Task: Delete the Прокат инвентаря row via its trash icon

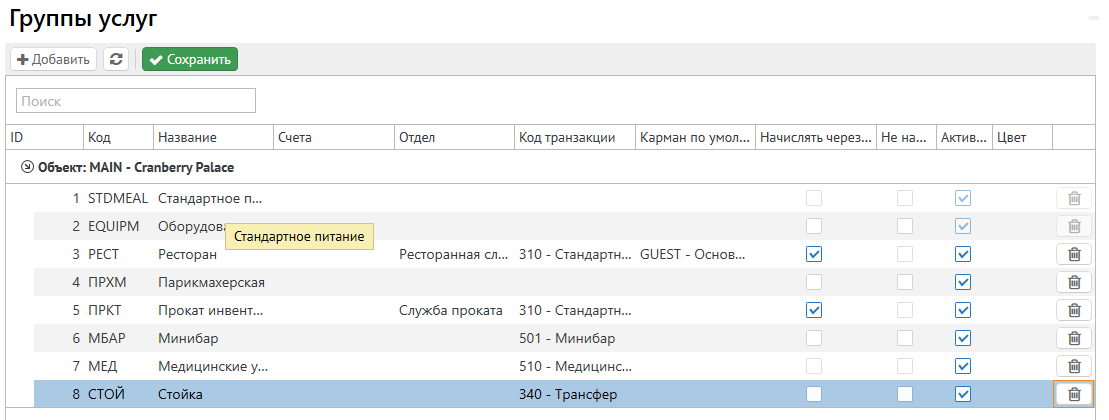Action: click(1074, 310)
